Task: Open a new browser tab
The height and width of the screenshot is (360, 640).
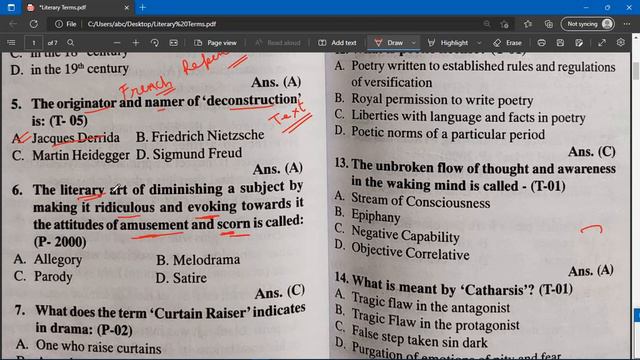Action: [x=142, y=7]
